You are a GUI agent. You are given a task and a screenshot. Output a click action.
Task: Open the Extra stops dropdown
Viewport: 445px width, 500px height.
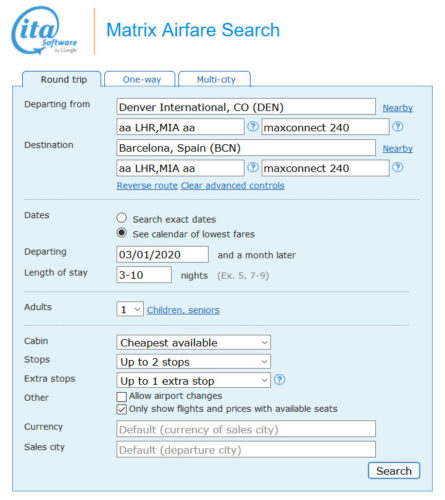pos(193,380)
